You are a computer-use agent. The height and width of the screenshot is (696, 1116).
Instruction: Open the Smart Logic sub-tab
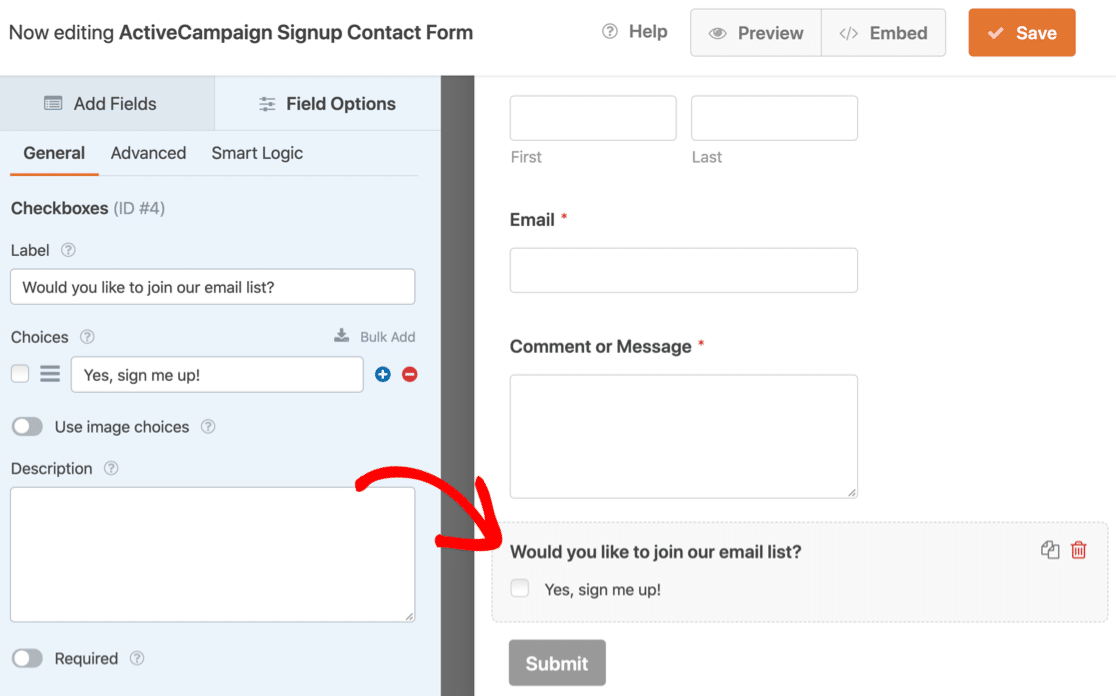pyautogui.click(x=257, y=153)
